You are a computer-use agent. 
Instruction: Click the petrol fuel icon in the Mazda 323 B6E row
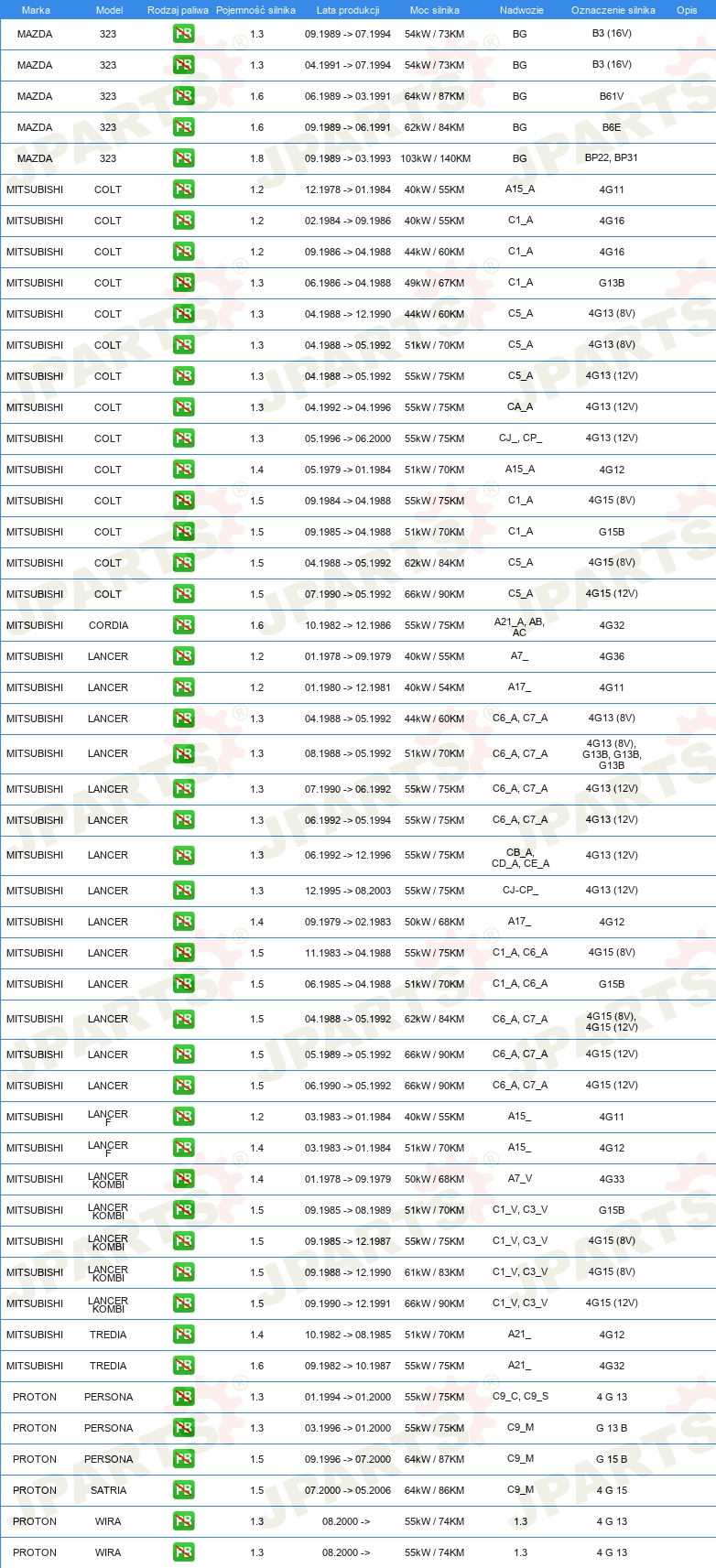pyautogui.click(x=184, y=127)
